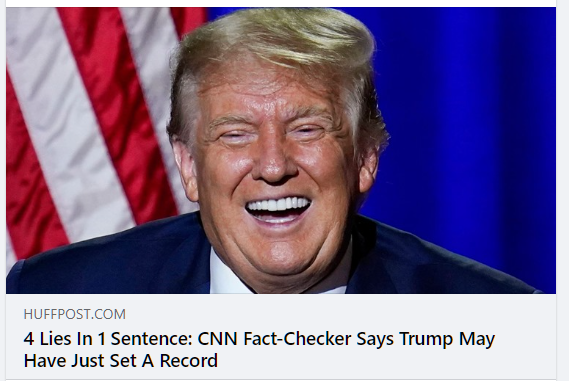Click the open smiling mouth in the photo
Viewport: 569px width, 381px height.
point(278,210)
